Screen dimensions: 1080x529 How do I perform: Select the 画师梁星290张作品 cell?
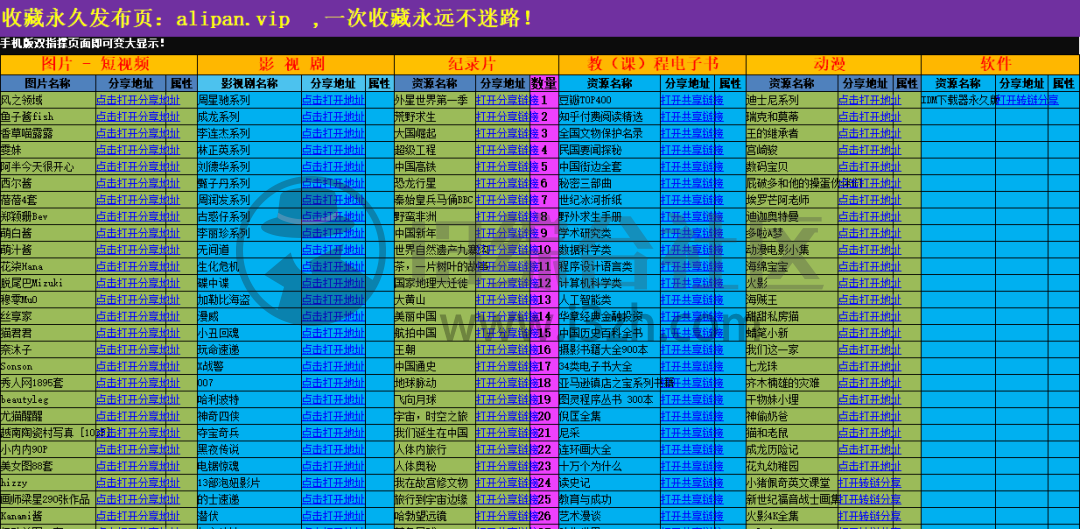coord(48,499)
